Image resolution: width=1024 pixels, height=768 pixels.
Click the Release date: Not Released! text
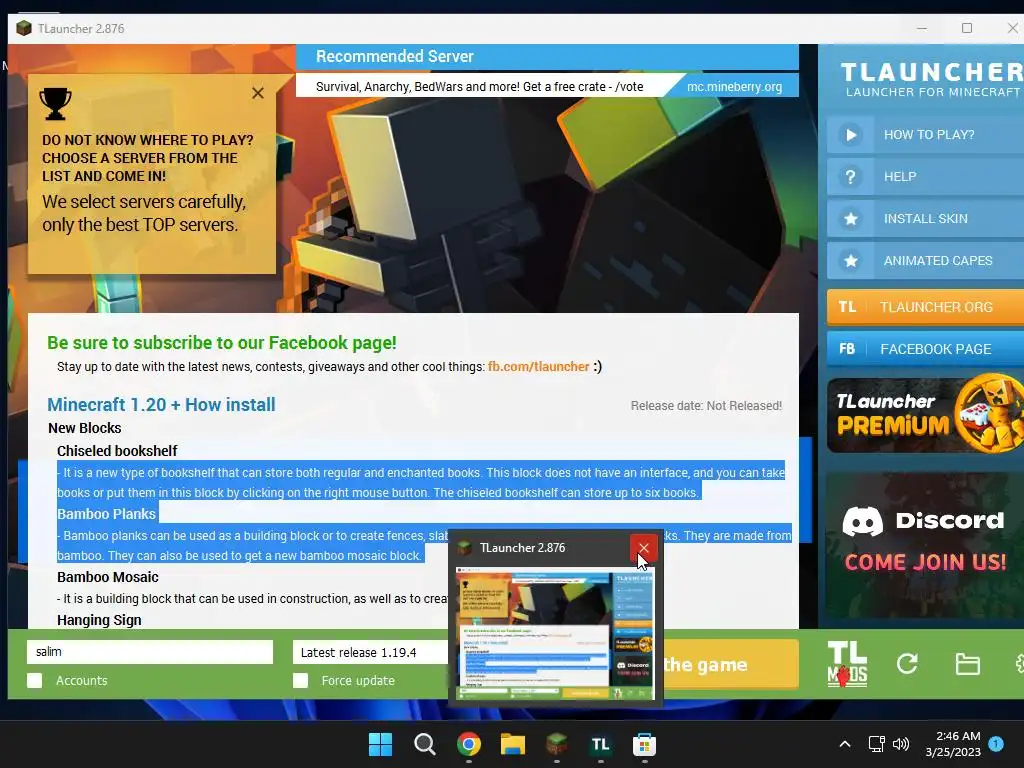point(706,406)
